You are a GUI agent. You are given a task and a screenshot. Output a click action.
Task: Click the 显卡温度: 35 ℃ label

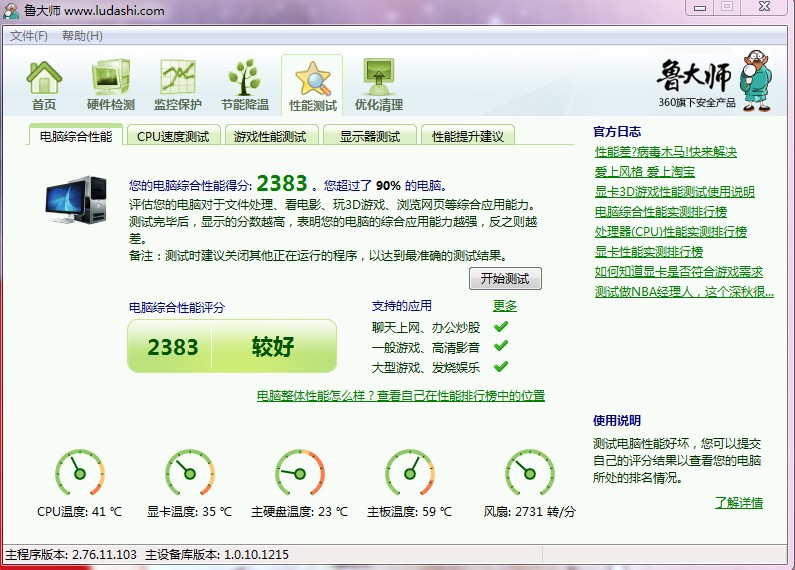point(189,511)
